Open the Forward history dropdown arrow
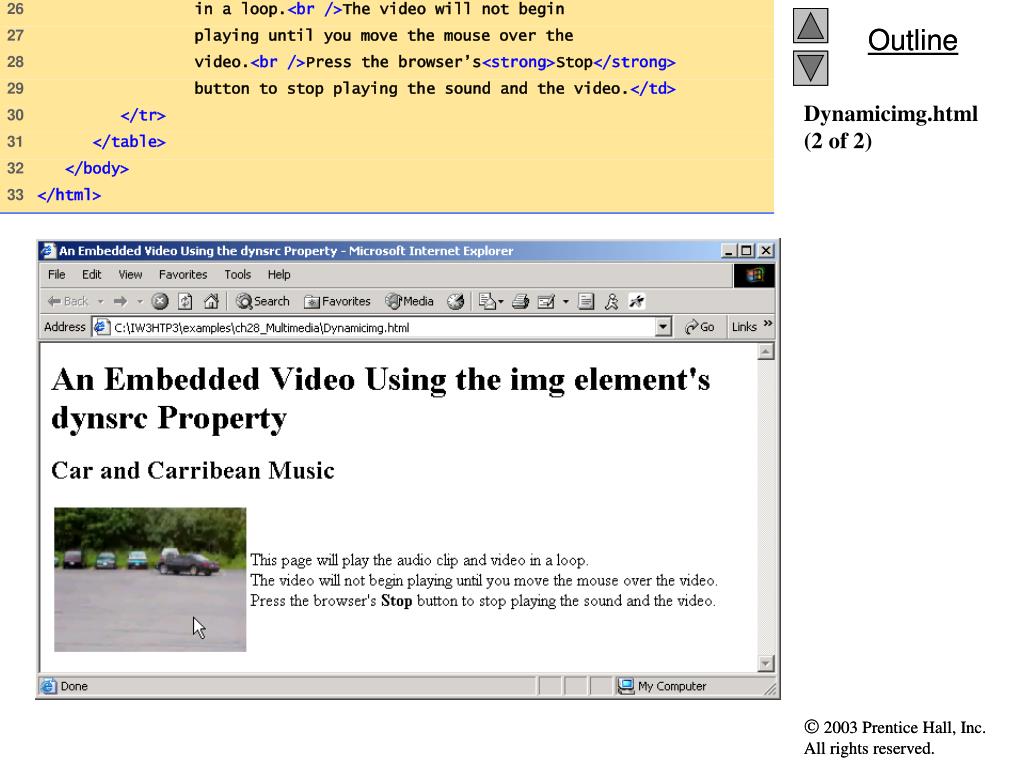Screen dimensions: 1024x768 coord(140,302)
